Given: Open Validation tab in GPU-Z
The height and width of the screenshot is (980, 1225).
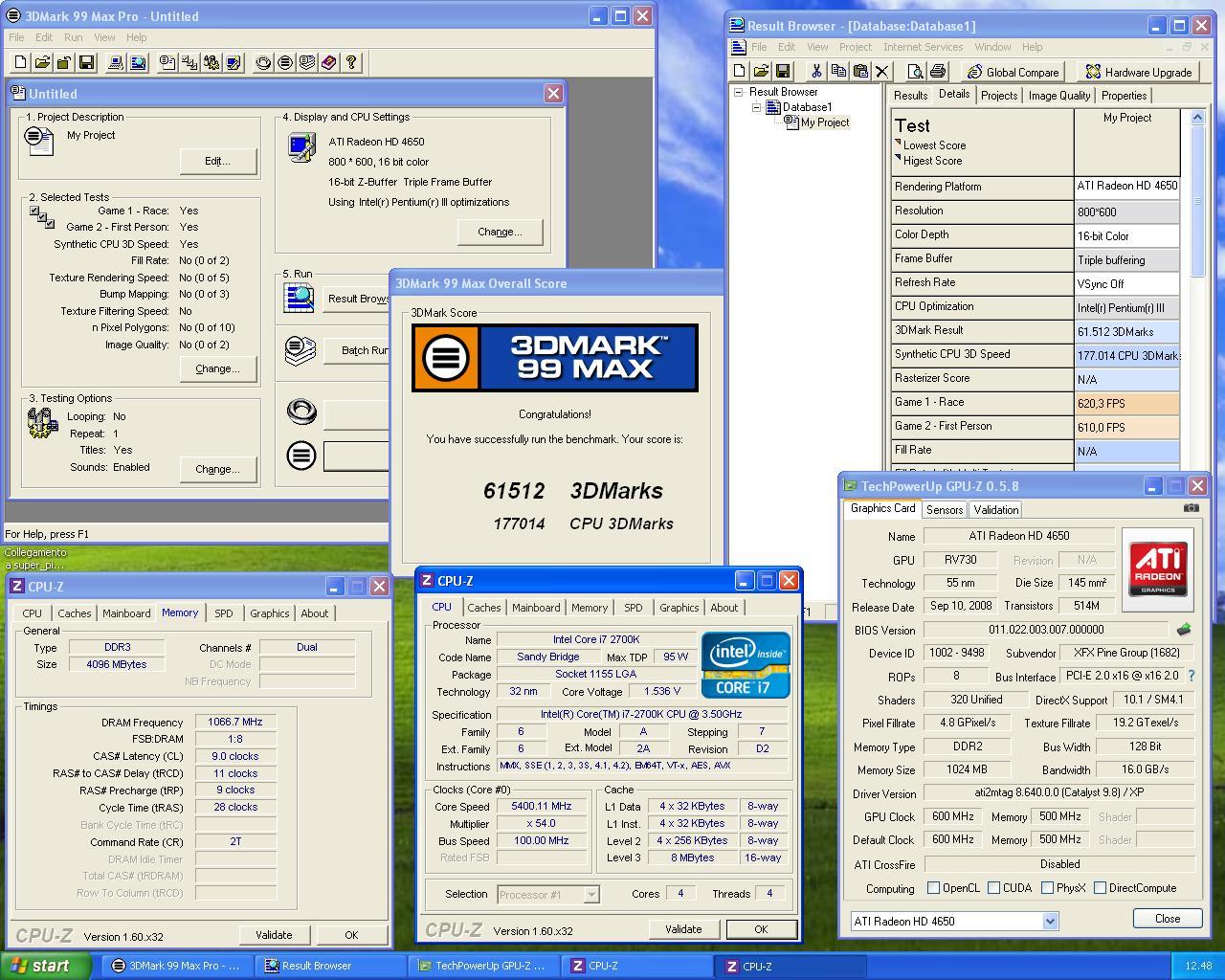Looking at the screenshot, I should (x=996, y=510).
